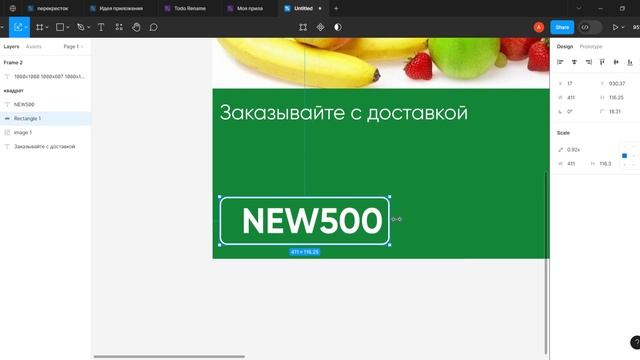Switch to the Layers panel tab
The width and height of the screenshot is (640, 360).
[x=11, y=47]
